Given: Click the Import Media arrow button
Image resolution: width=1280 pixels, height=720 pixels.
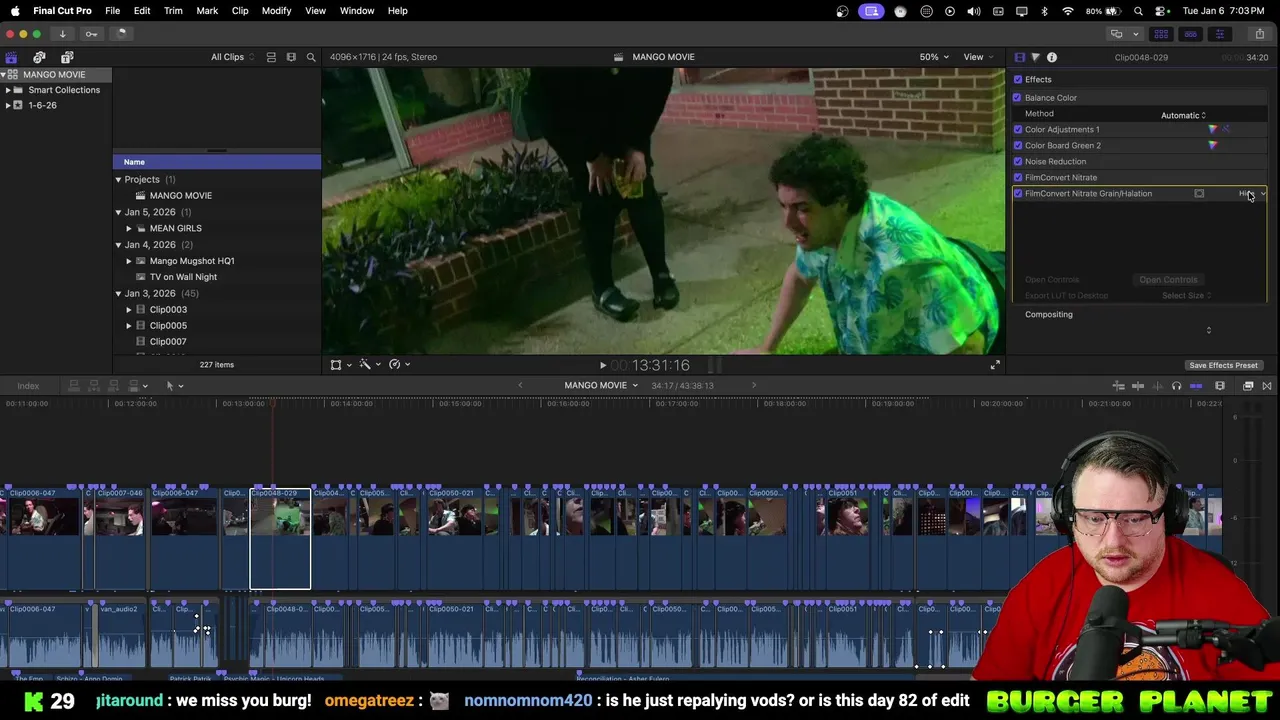Looking at the screenshot, I should [62, 34].
